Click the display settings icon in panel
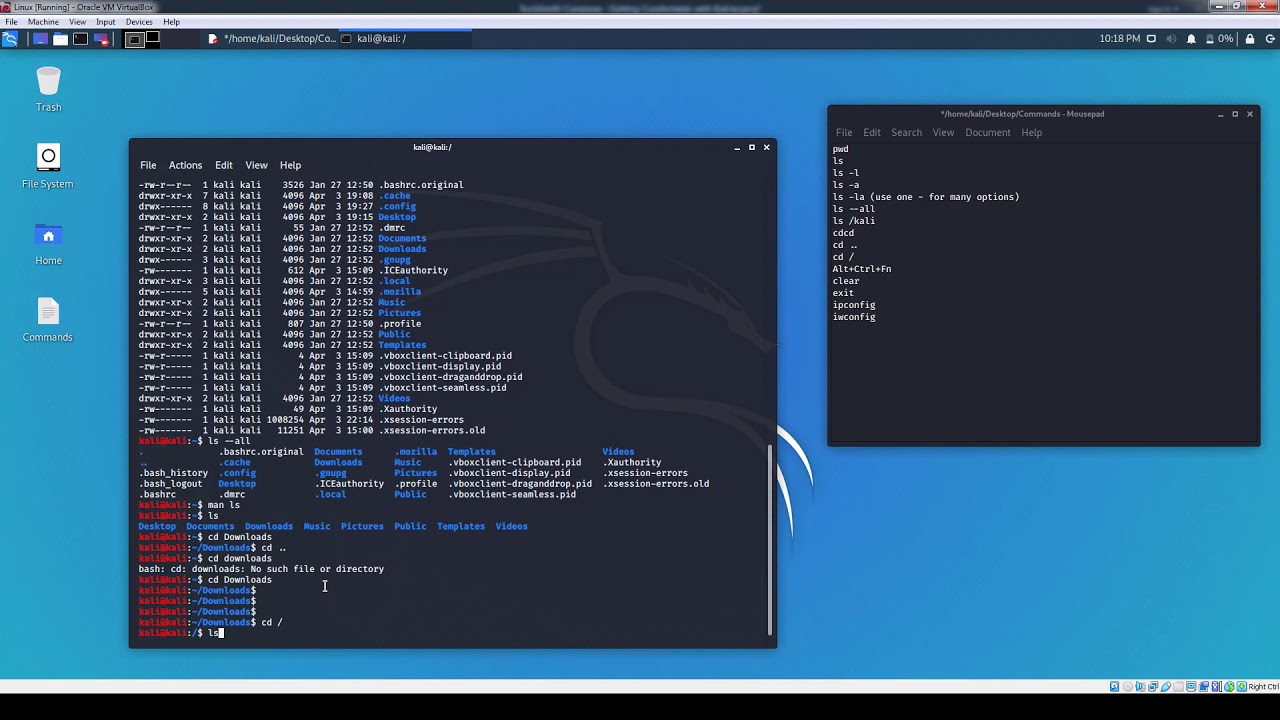The image size is (1280, 720). [1151, 39]
